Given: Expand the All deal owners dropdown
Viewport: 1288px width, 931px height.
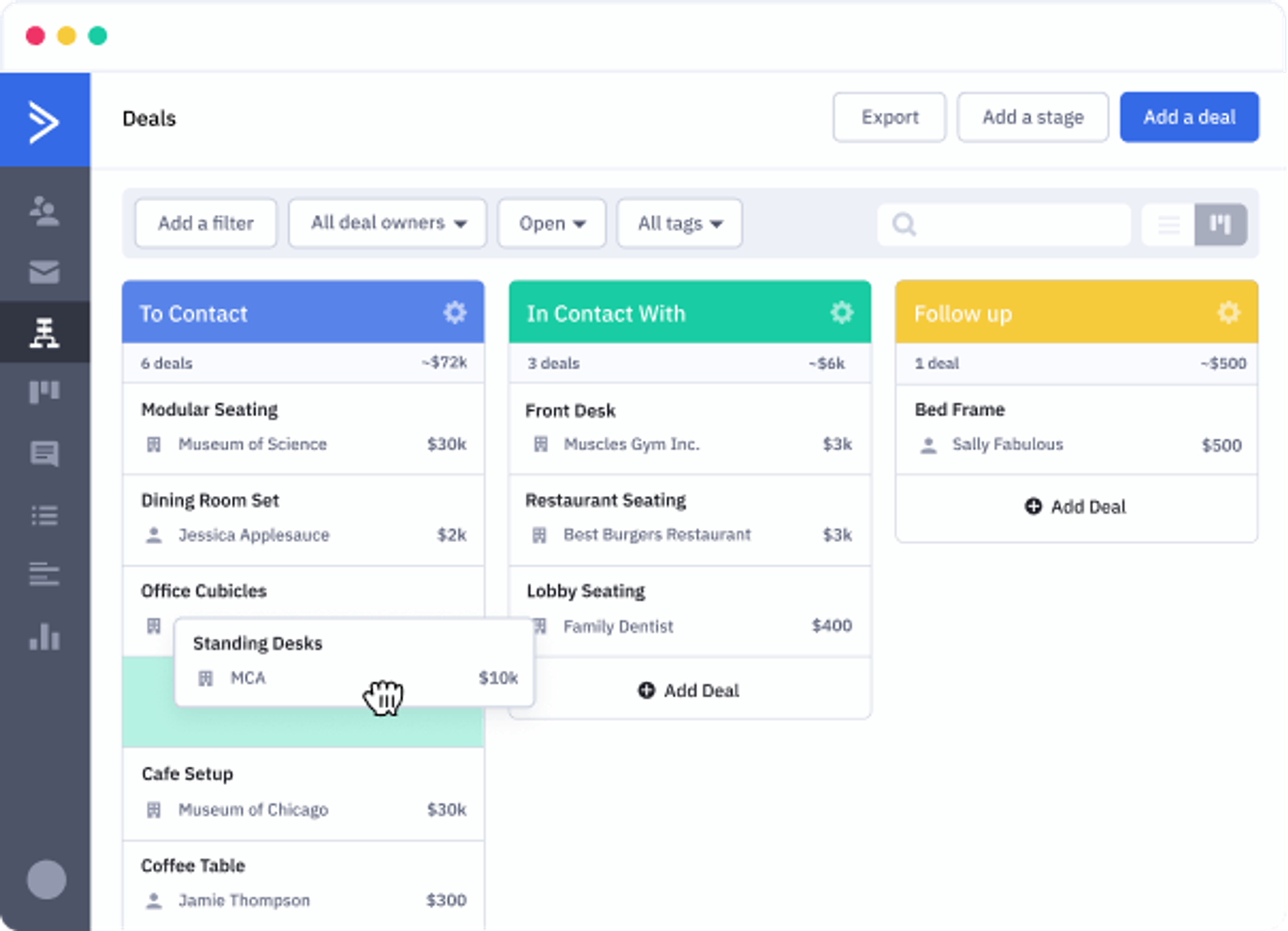Looking at the screenshot, I should pyautogui.click(x=388, y=223).
